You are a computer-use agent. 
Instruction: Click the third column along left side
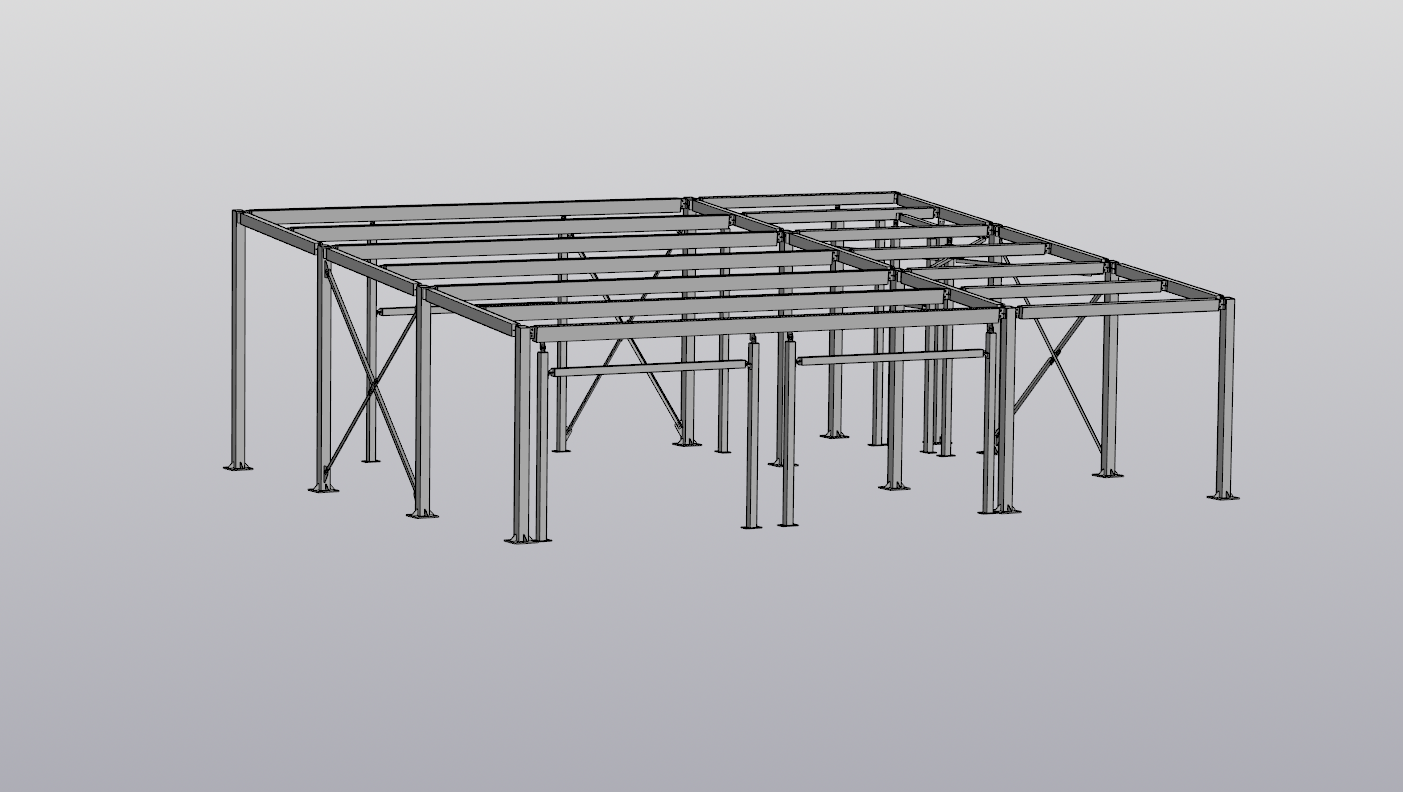pos(422,410)
